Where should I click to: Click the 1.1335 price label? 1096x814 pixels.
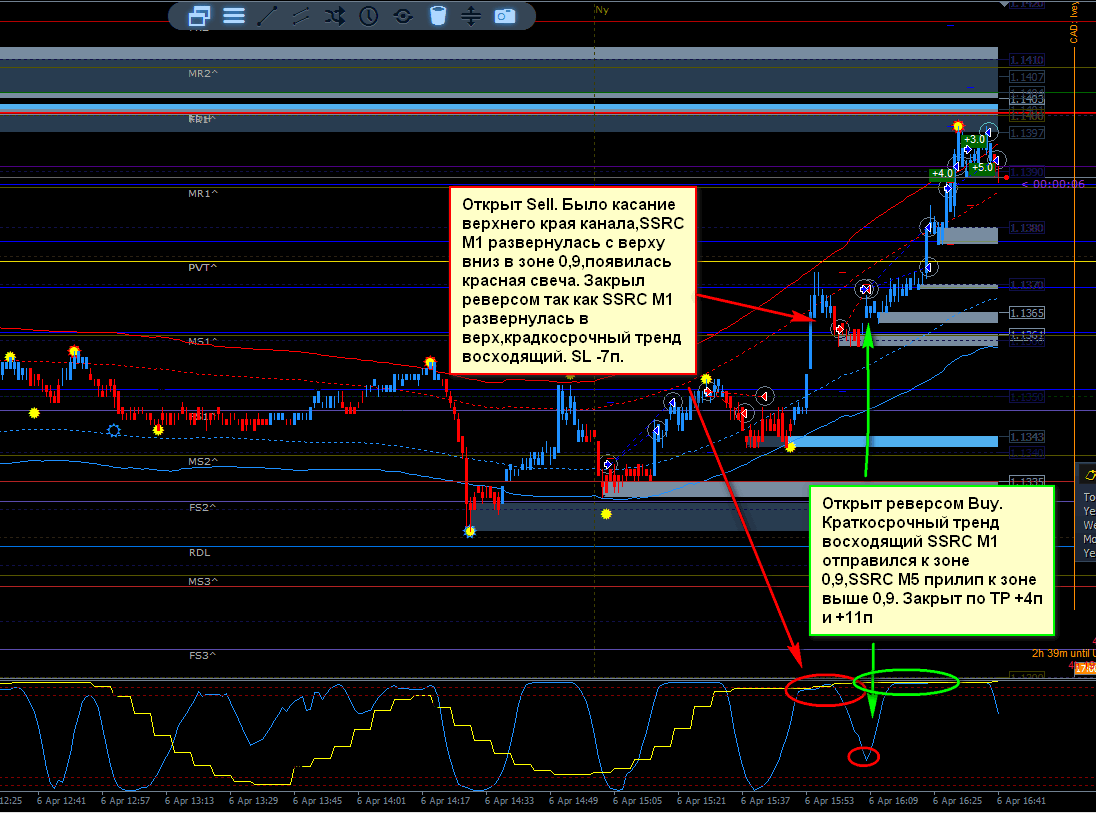[x=1026, y=481]
